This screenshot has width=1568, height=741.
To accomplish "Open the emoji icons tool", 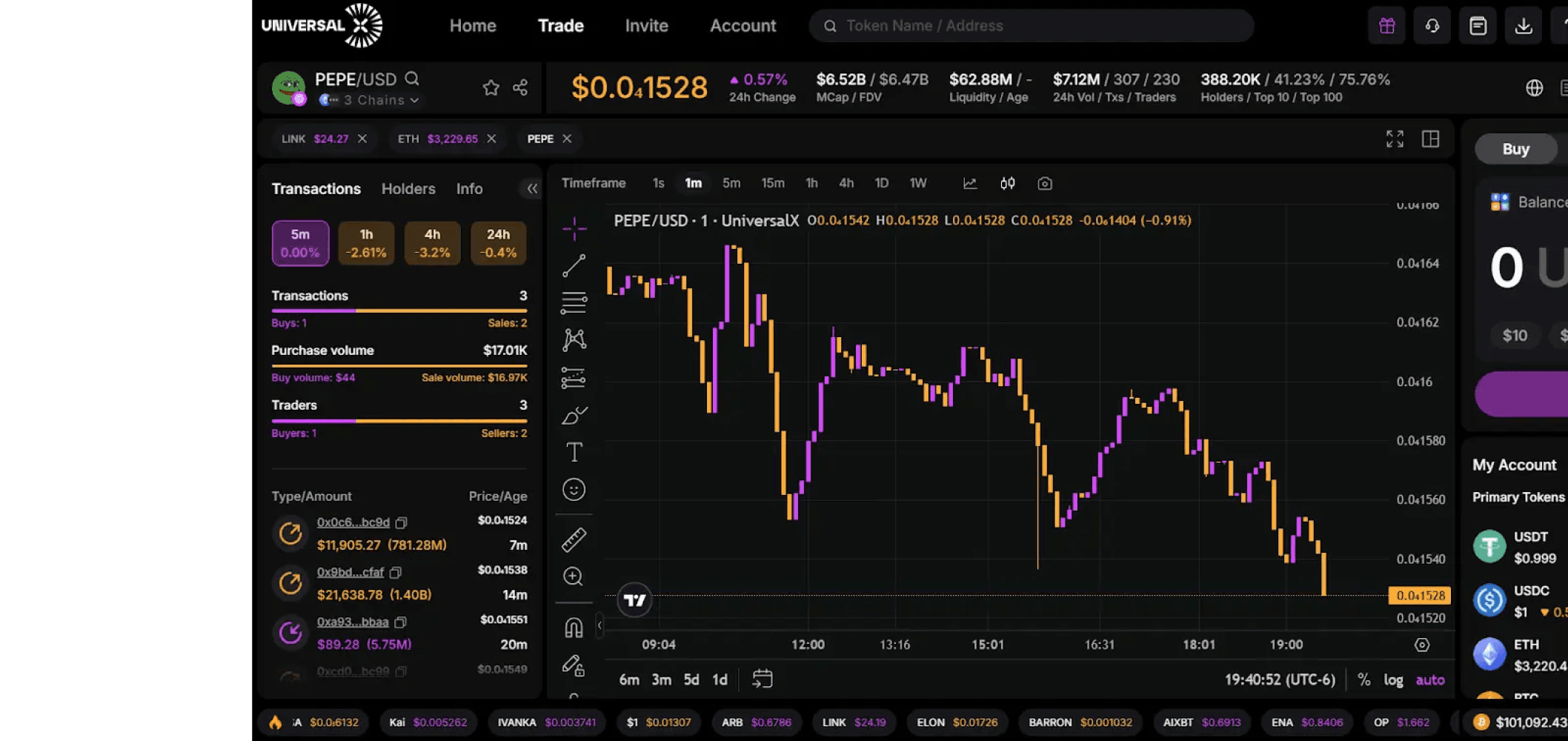I will (x=574, y=489).
